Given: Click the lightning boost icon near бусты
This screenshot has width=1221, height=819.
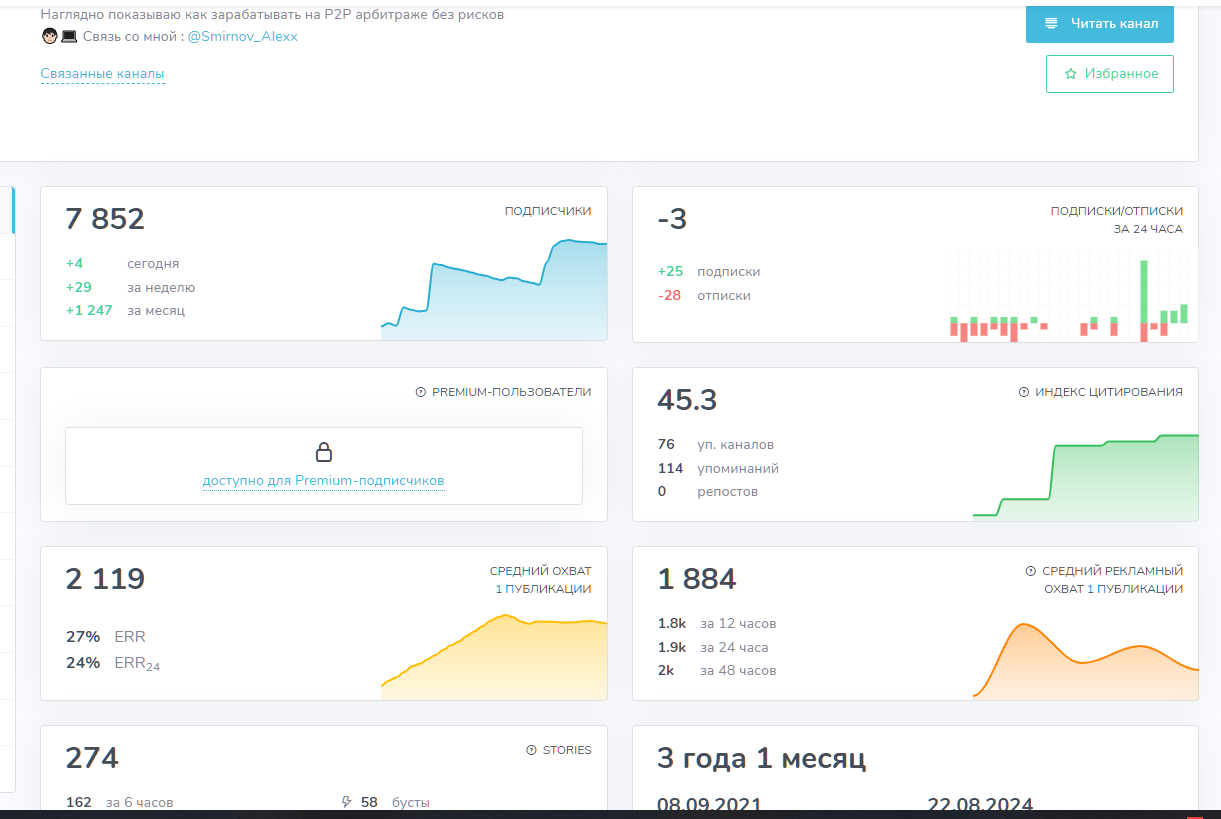Looking at the screenshot, I should [347, 802].
